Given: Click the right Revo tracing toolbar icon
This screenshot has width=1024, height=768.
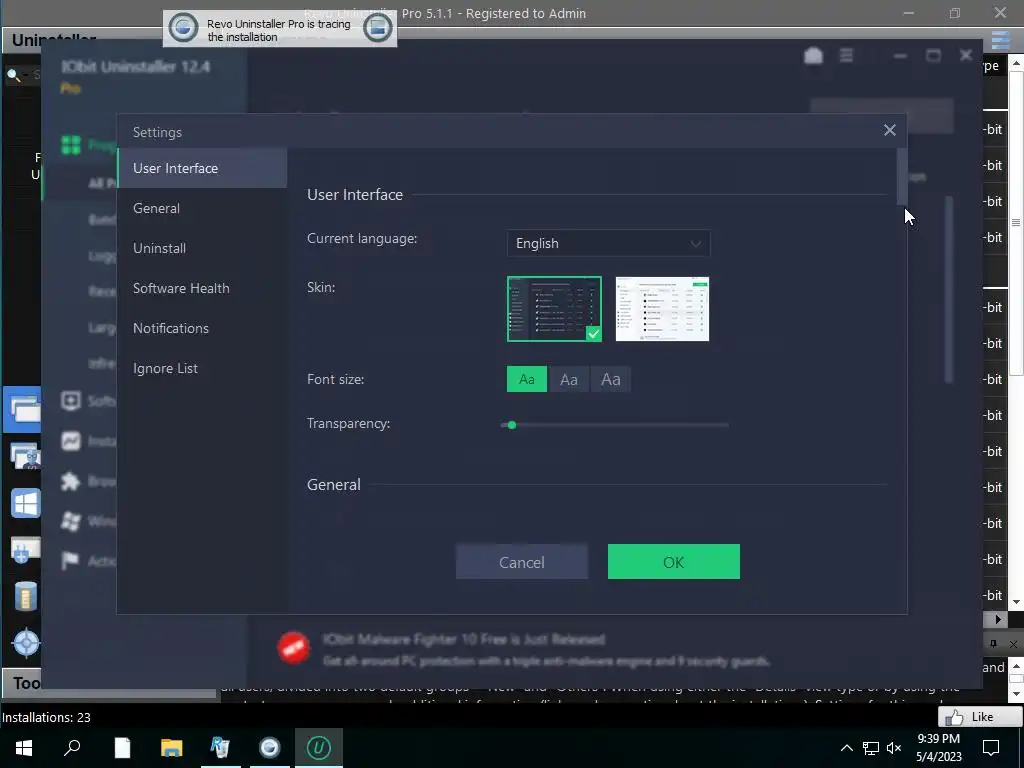Looking at the screenshot, I should coord(377,29).
